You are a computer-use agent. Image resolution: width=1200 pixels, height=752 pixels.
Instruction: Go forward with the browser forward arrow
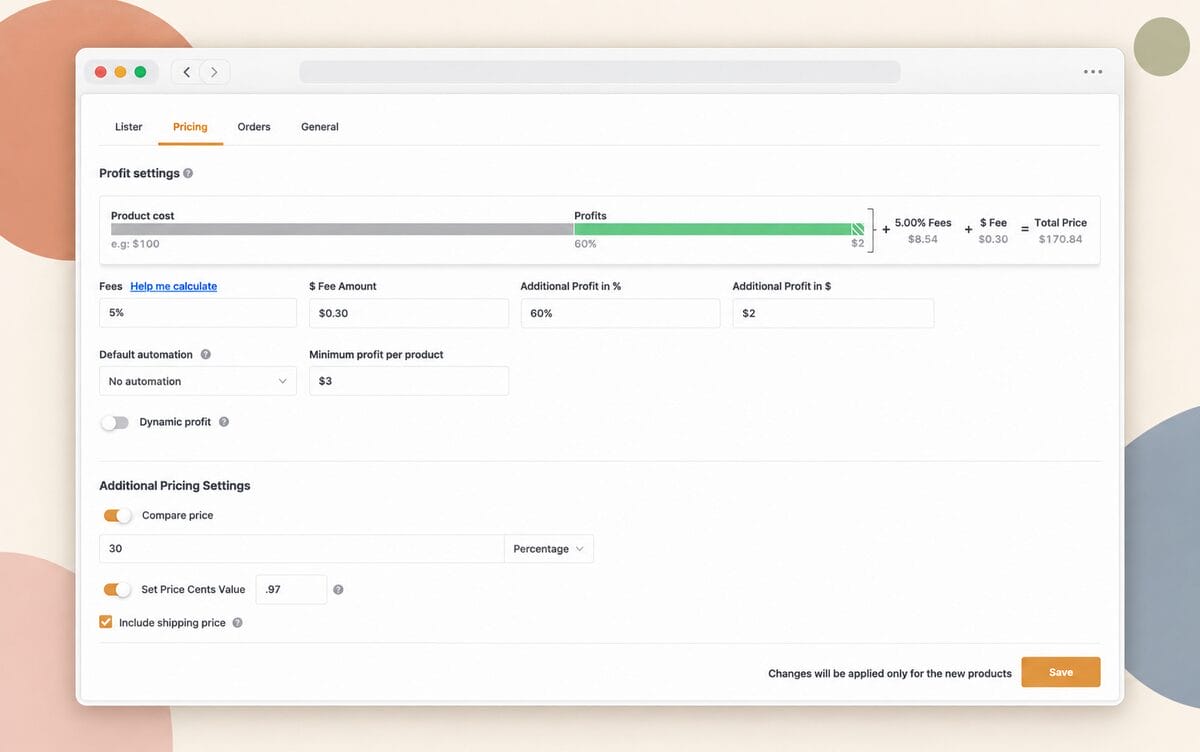pyautogui.click(x=214, y=72)
